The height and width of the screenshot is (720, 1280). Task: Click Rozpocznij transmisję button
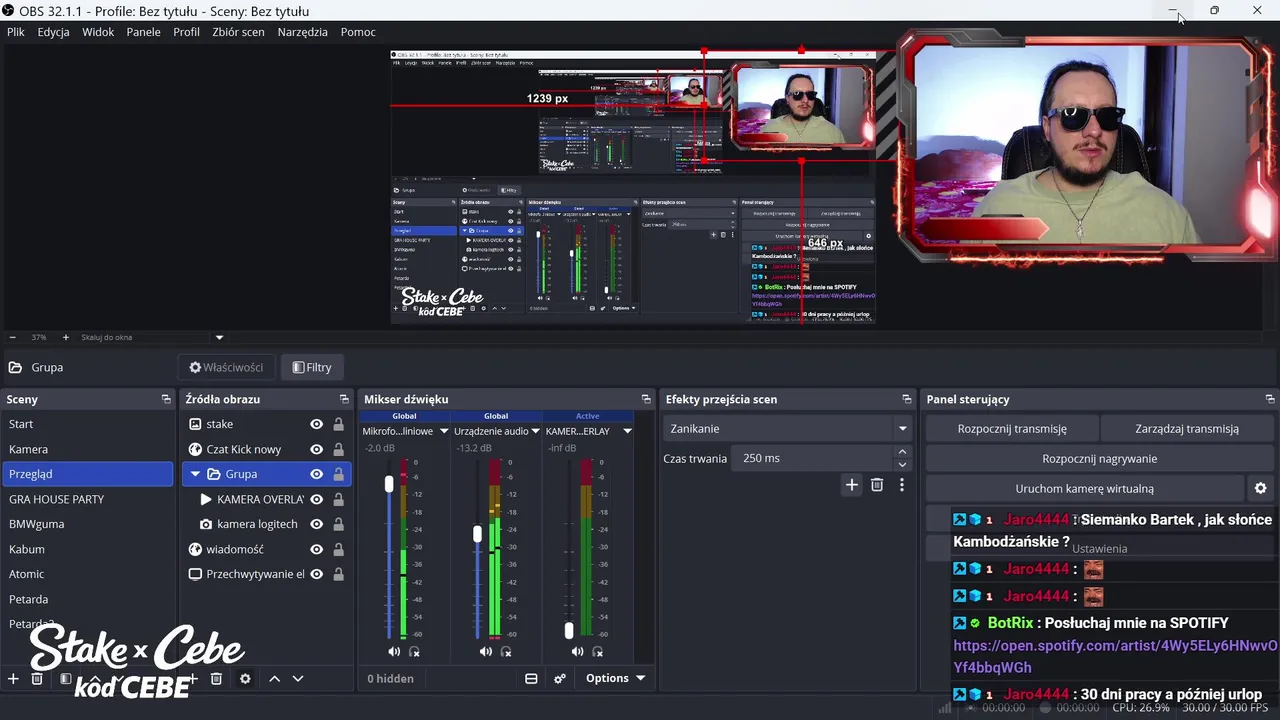coord(1012,428)
